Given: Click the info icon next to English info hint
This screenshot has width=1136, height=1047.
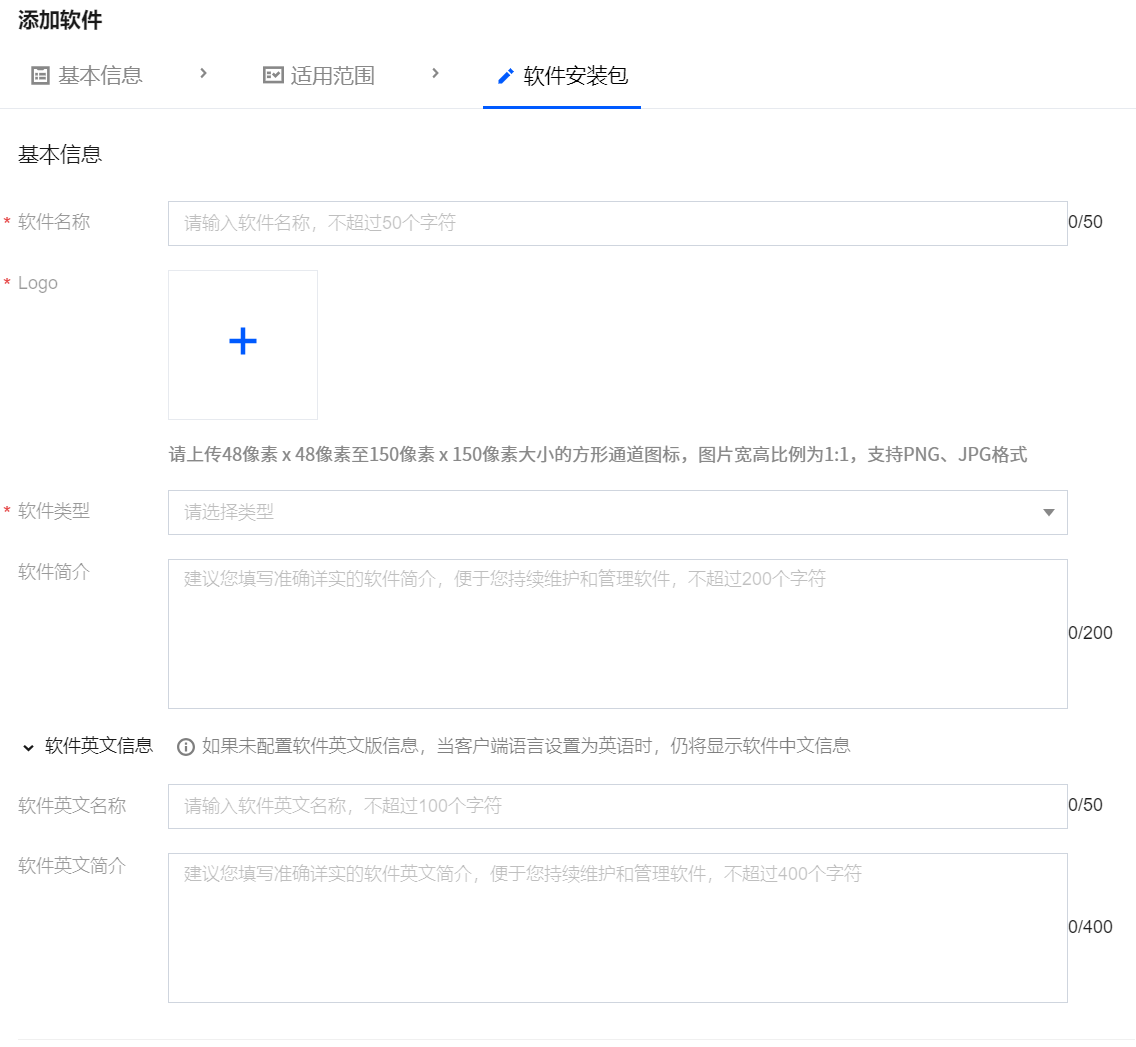Looking at the screenshot, I should tap(185, 747).
